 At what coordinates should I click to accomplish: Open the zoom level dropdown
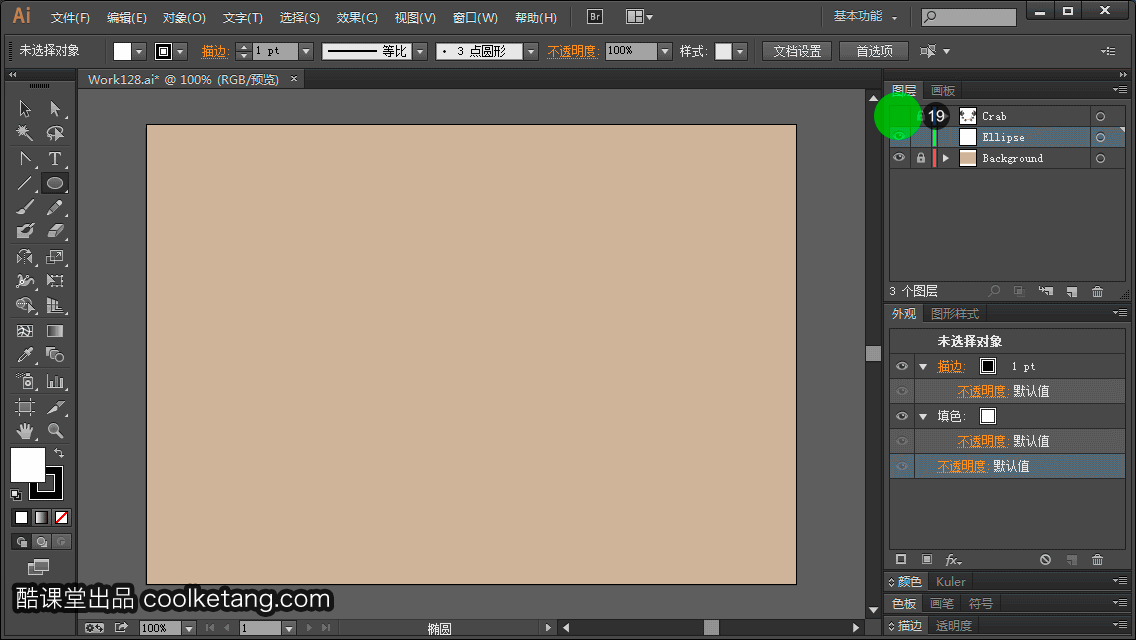tap(188, 628)
